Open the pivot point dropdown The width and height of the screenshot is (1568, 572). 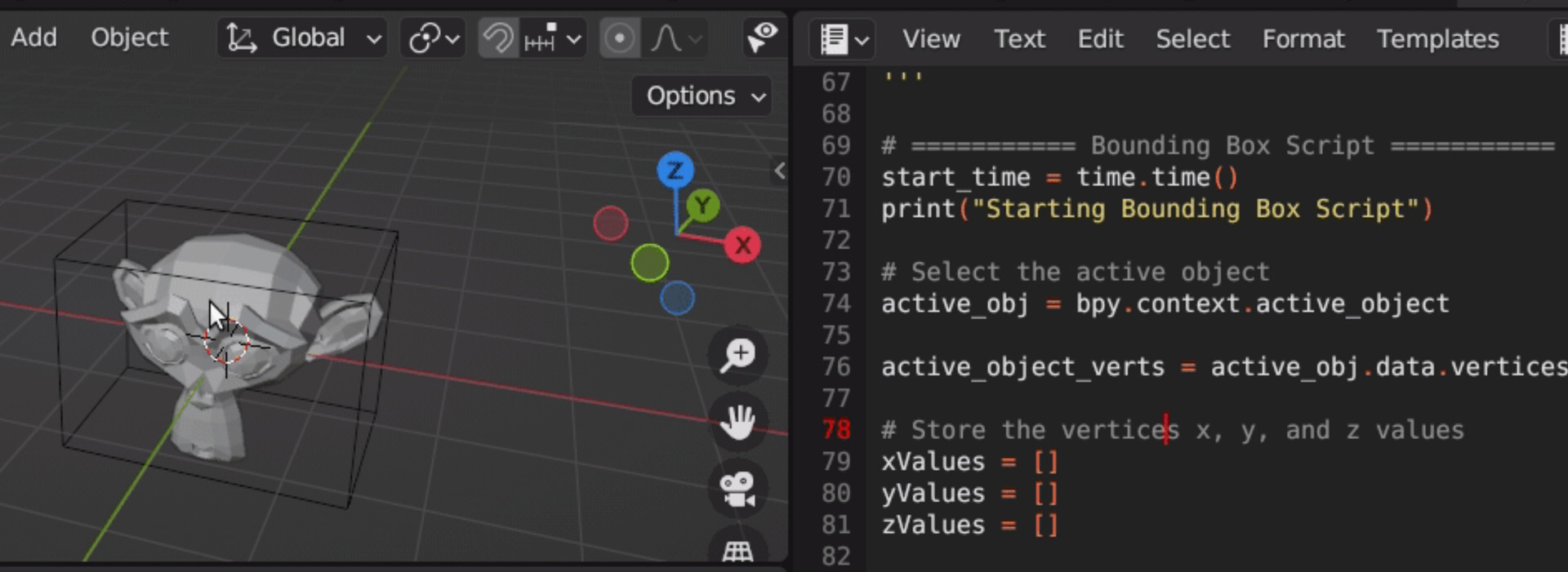434,38
